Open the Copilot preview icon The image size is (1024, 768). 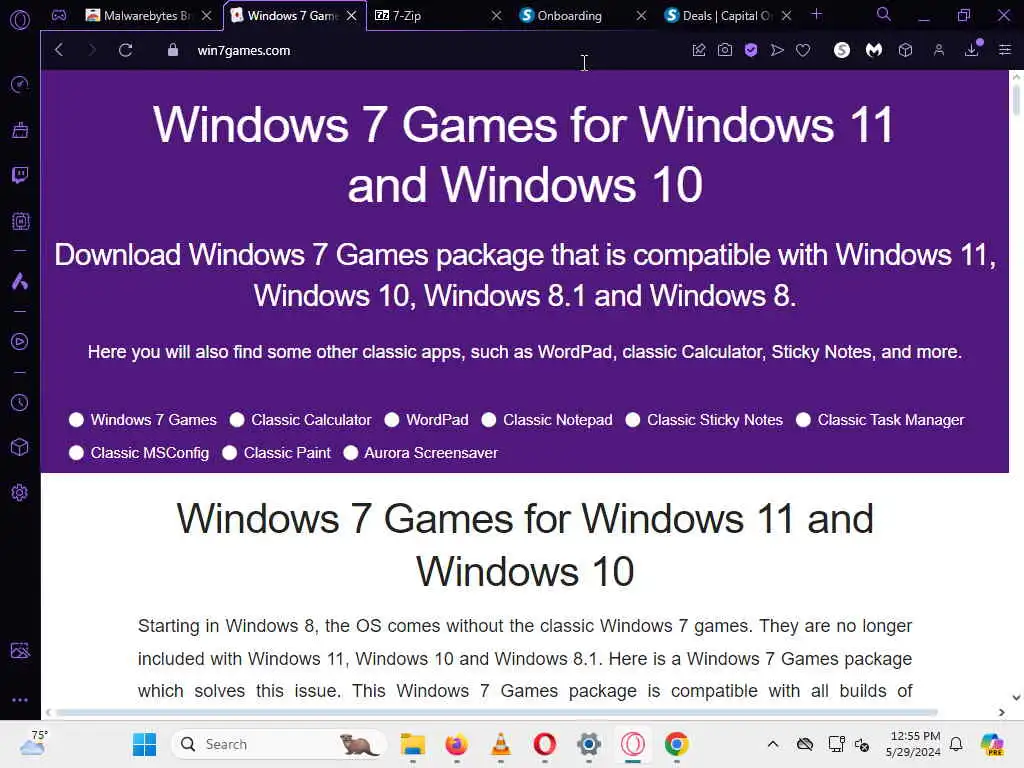(x=992, y=744)
